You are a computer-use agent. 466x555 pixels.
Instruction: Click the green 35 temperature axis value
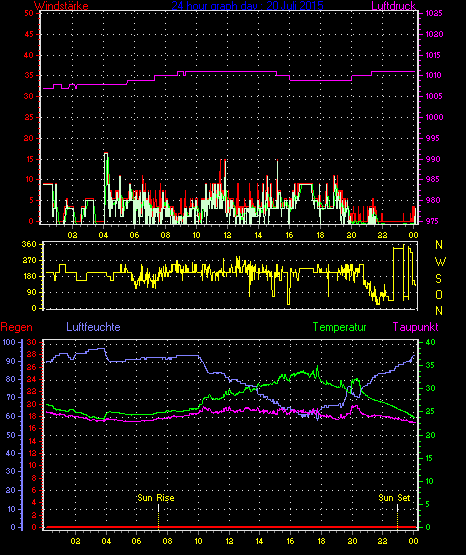pos(430,365)
